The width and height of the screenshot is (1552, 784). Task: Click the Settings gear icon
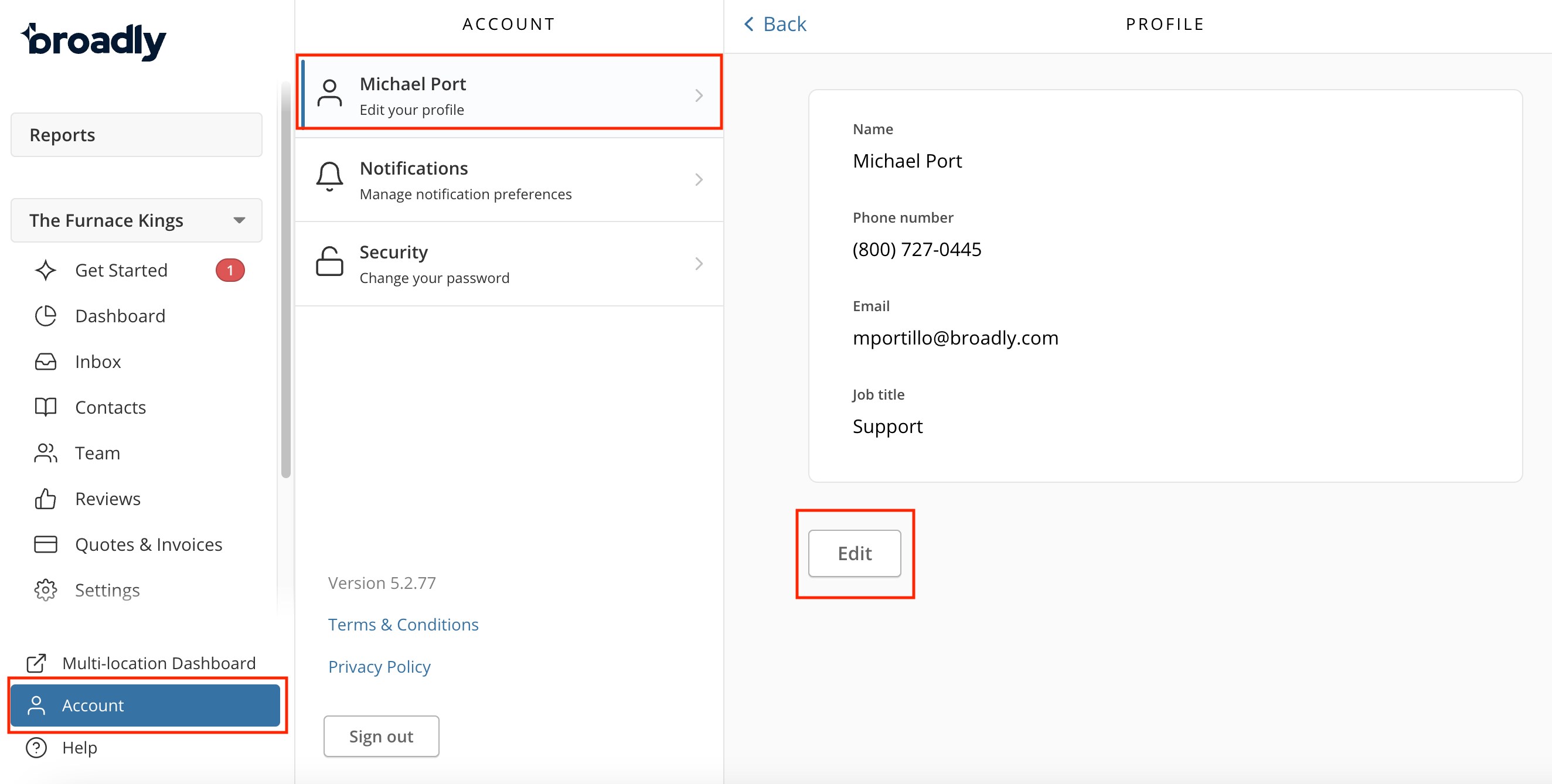46,590
